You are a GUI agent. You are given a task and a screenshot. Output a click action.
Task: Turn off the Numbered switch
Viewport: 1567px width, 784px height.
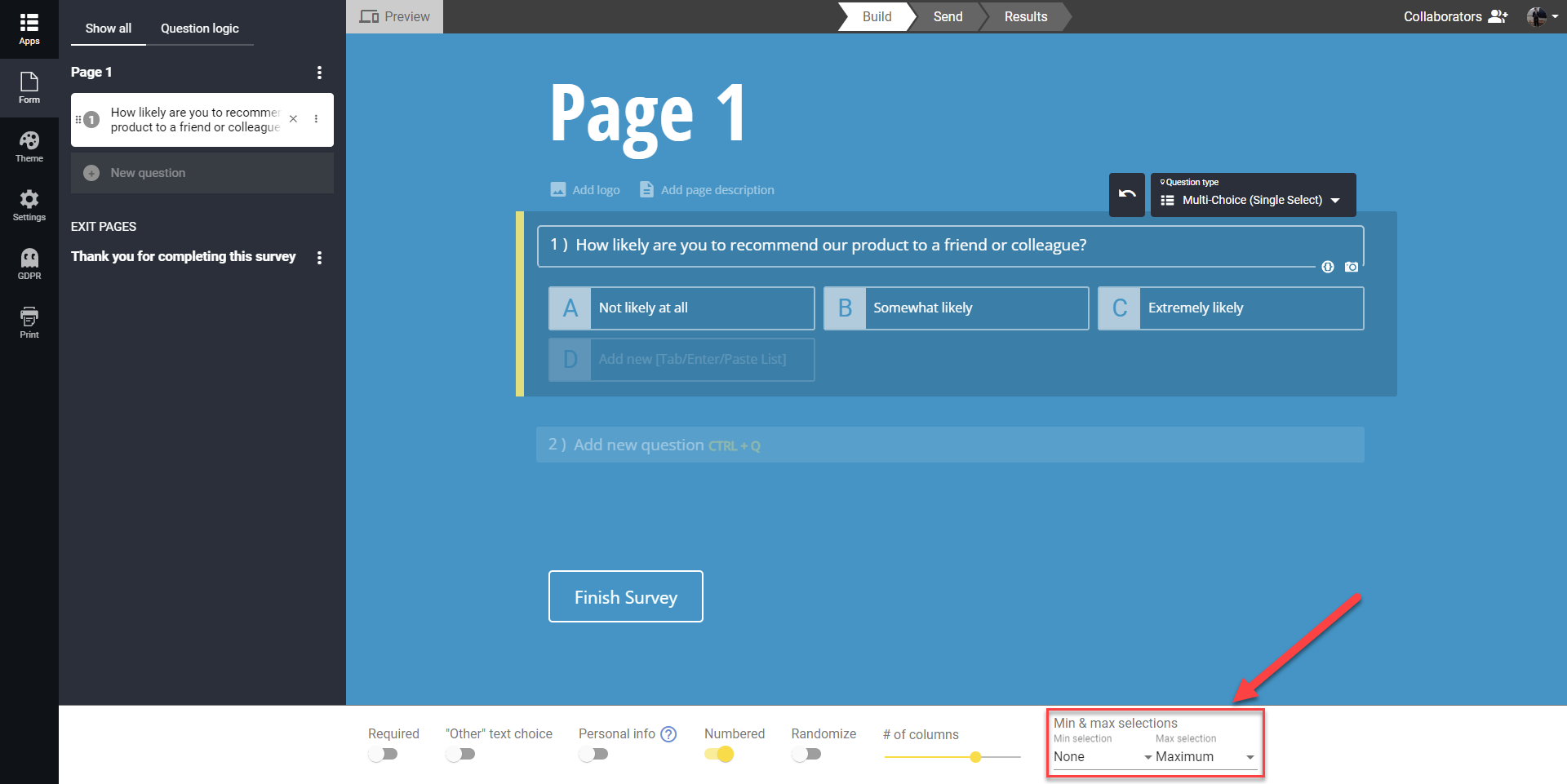719,754
